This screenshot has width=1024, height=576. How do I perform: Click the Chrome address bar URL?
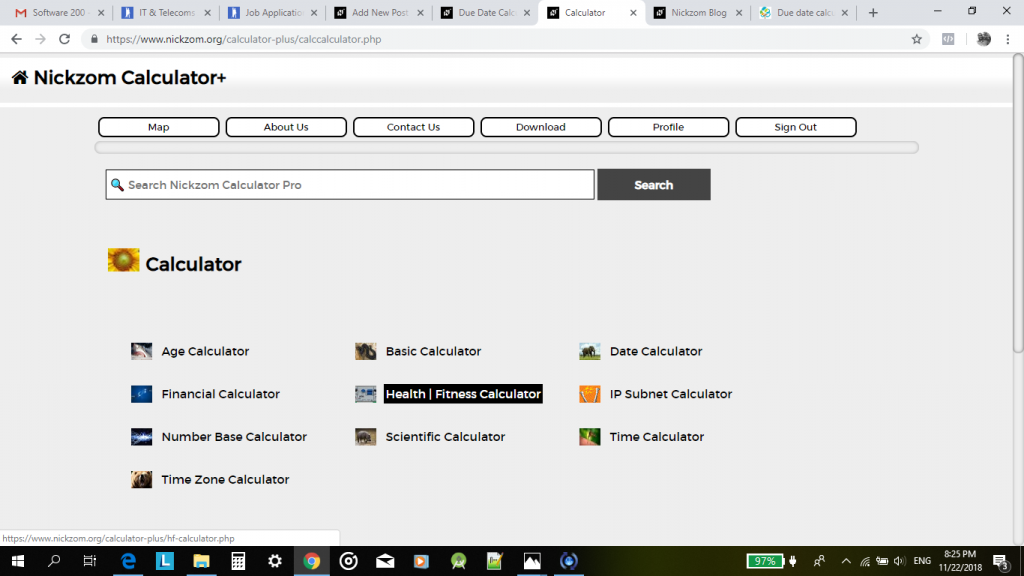tap(244, 39)
